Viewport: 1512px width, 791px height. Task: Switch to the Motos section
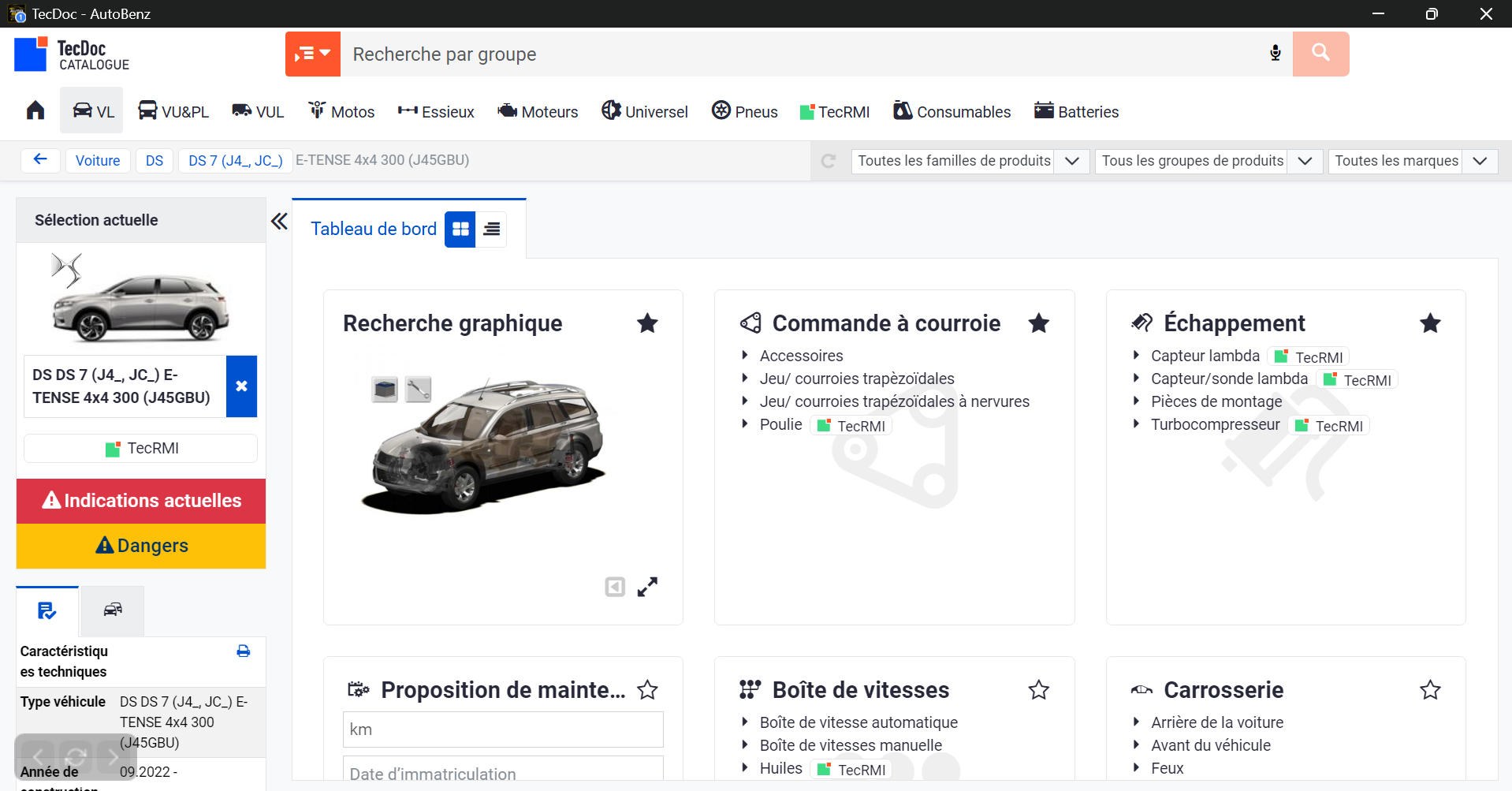[x=341, y=111]
